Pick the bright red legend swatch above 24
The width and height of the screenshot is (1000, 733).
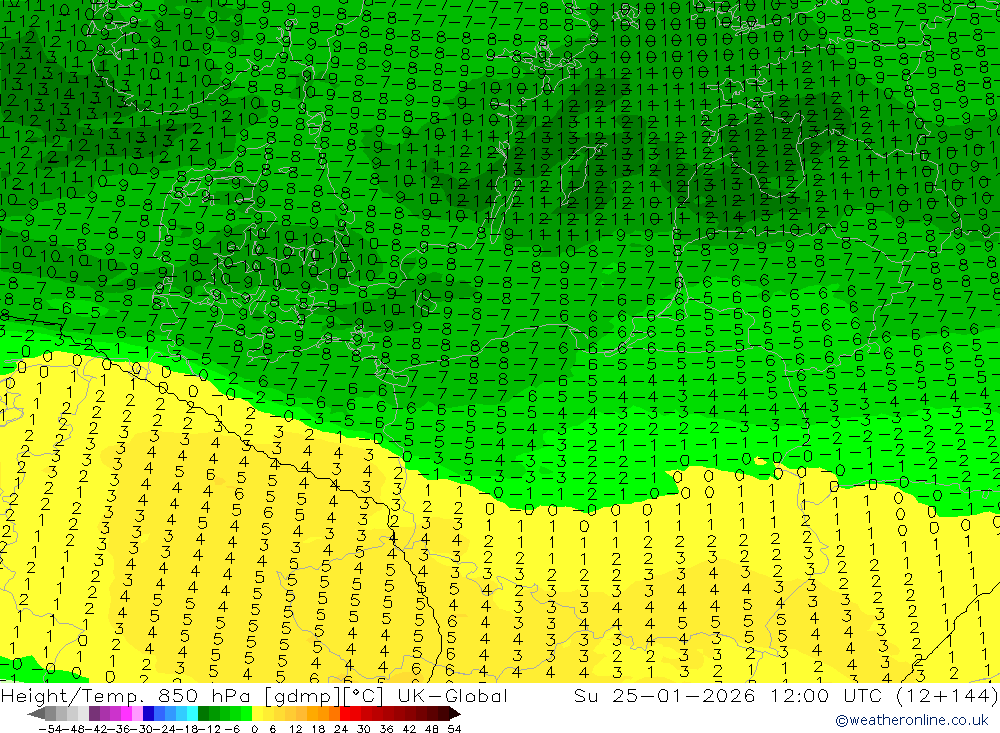click(345, 714)
